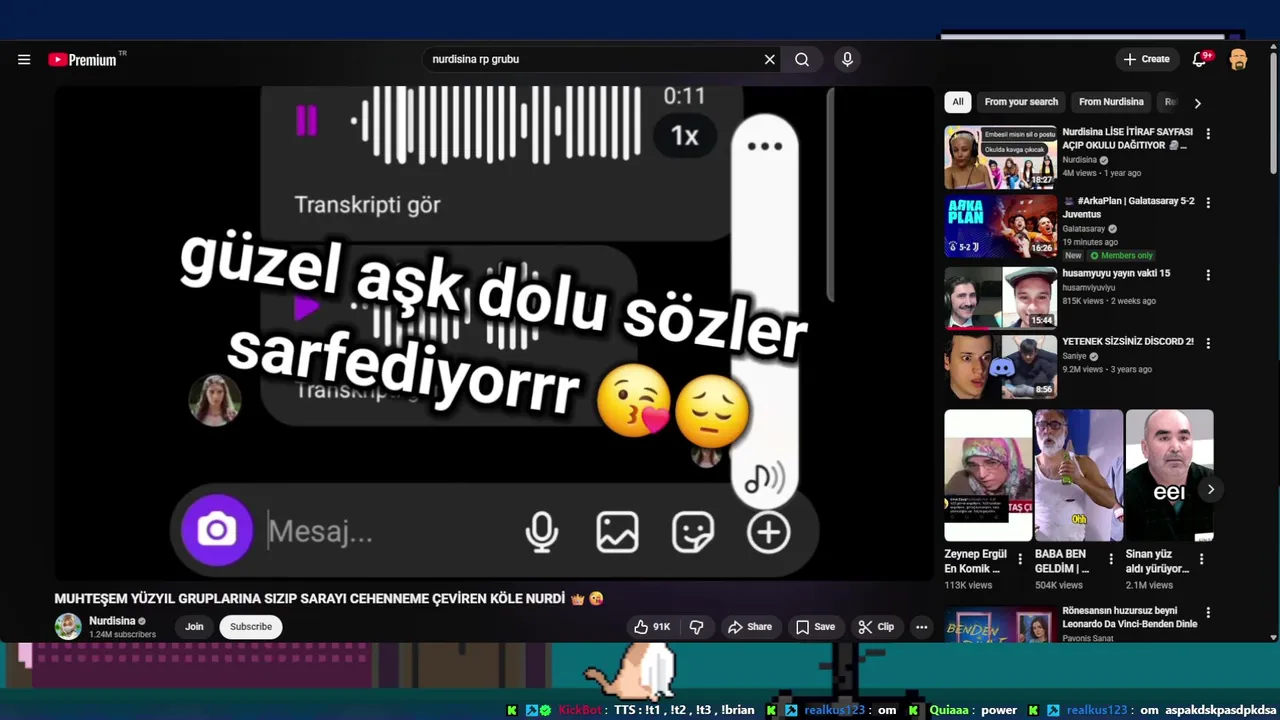The image size is (1280, 720).
Task: Open options for Rönesansın huzursuz beyni video
Action: [1208, 613]
